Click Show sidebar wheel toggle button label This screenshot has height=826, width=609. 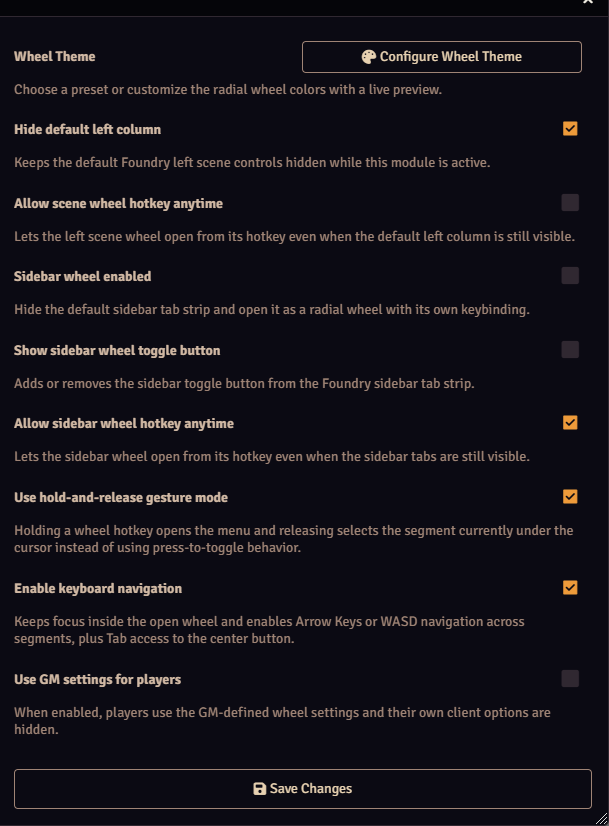click(x=117, y=351)
